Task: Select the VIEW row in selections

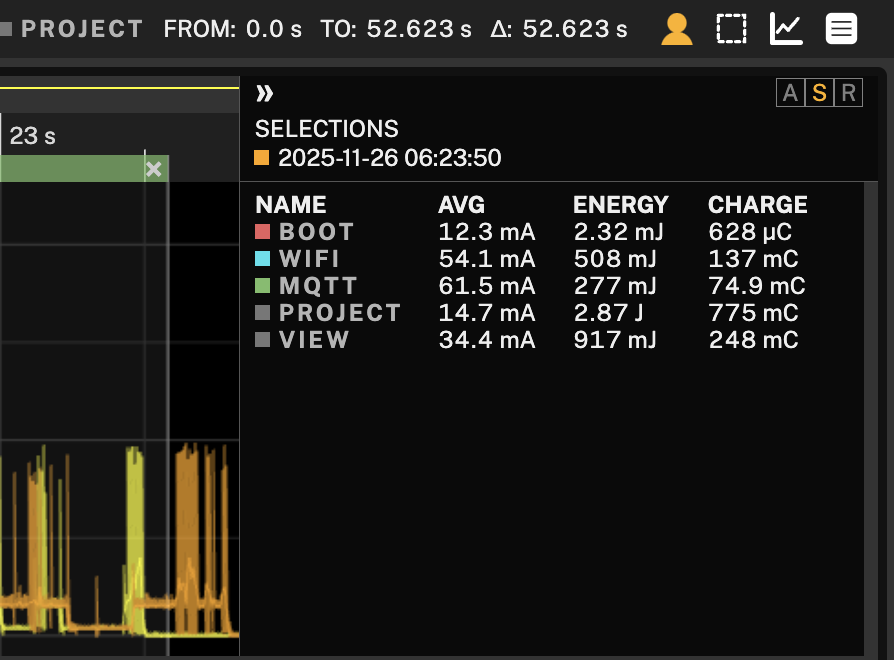Action: point(314,340)
